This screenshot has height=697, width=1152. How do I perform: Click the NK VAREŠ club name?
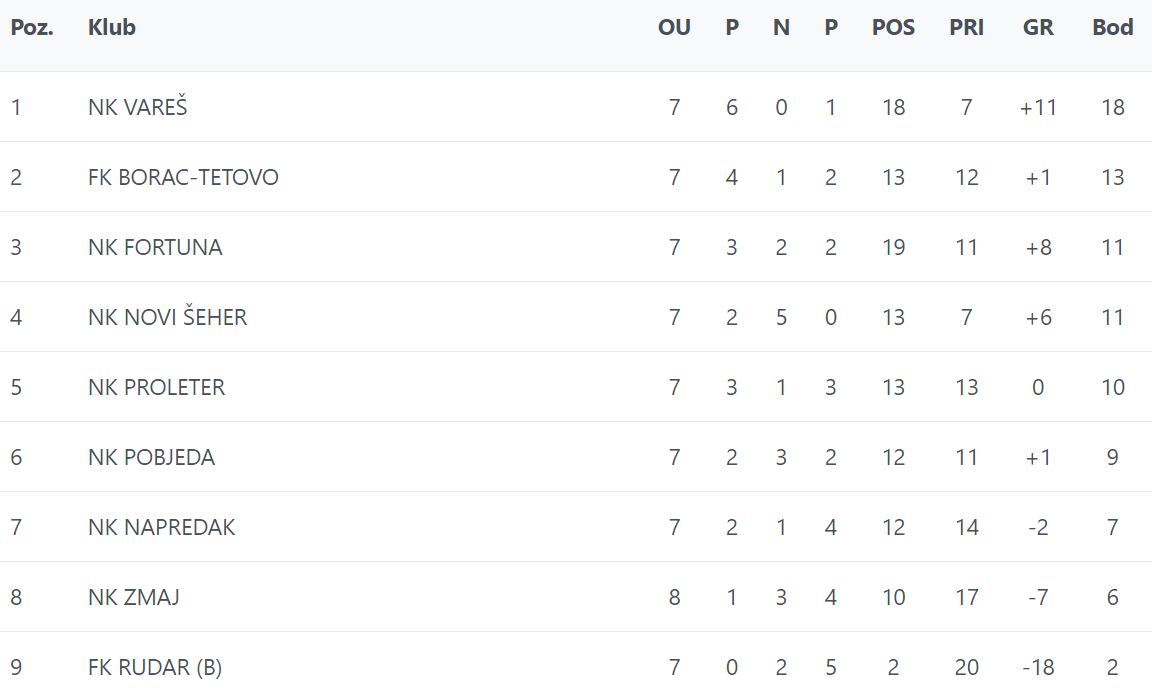click(x=137, y=107)
